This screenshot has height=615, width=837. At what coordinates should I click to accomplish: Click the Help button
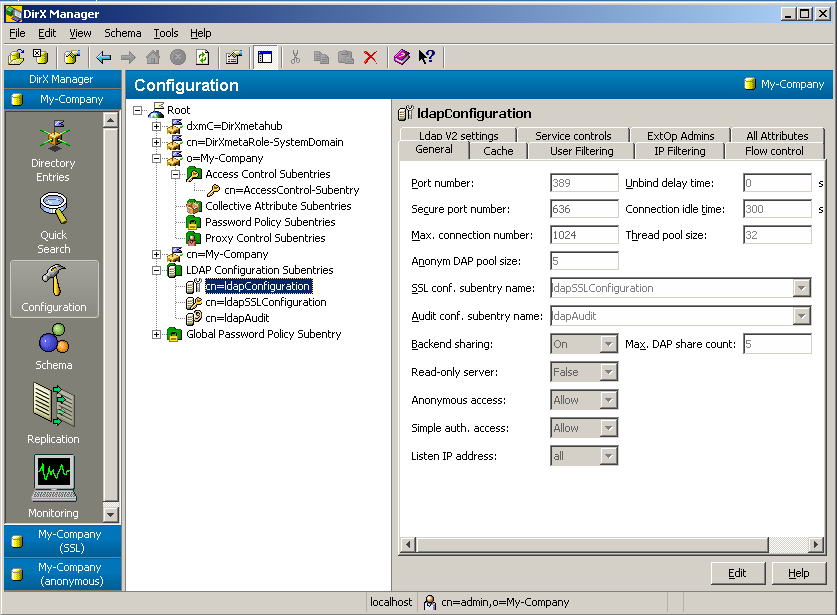pos(798,573)
